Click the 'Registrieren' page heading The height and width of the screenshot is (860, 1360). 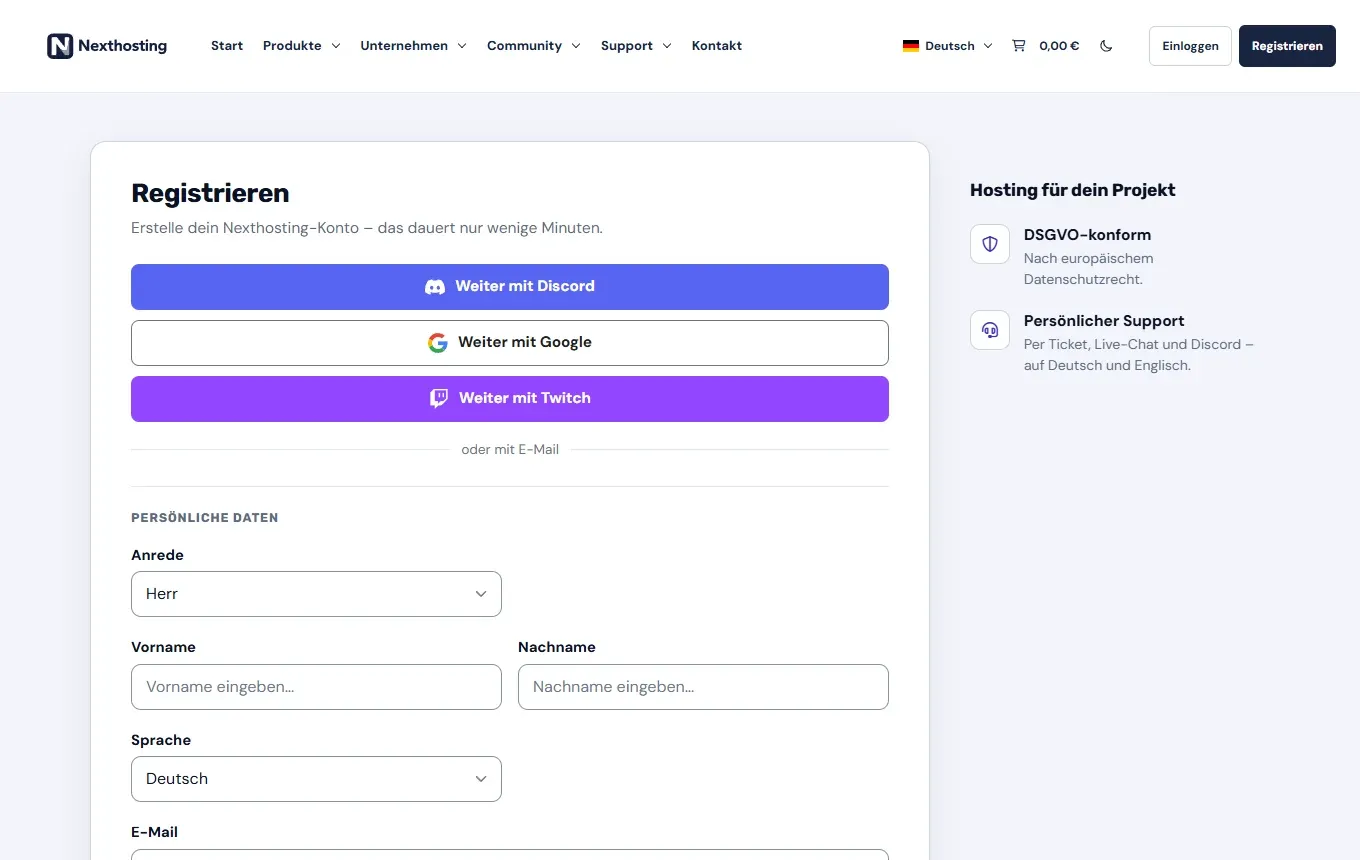pyautogui.click(x=210, y=193)
